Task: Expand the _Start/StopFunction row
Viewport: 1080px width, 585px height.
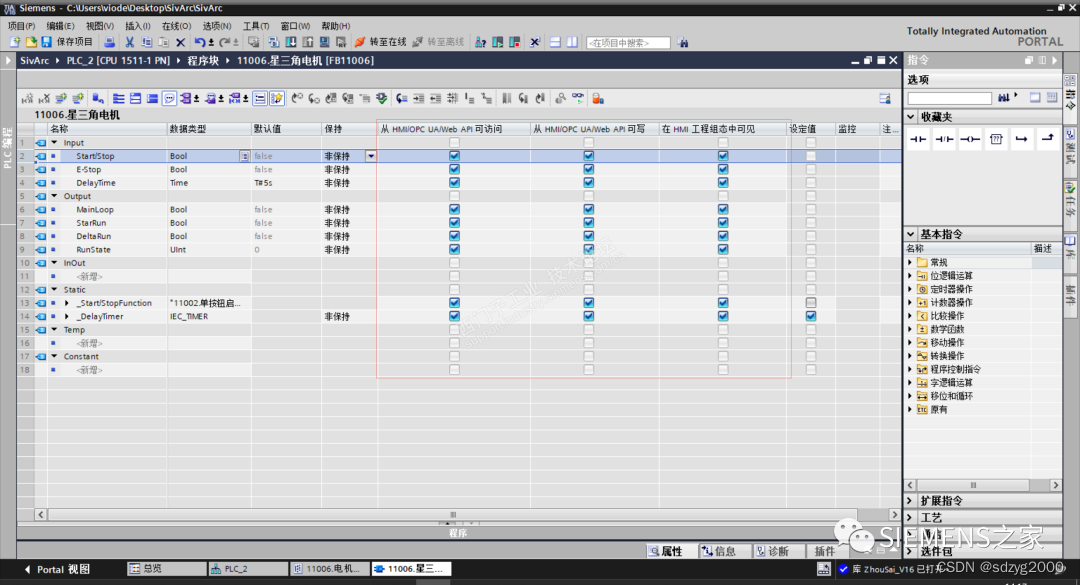Action: coord(67,302)
